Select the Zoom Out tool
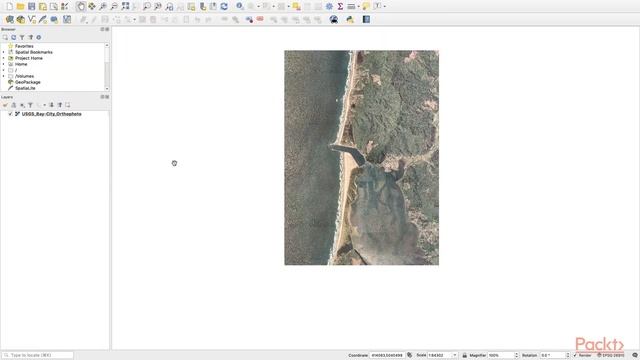Image resolution: width=640 pixels, height=360 pixels. tap(114, 7)
